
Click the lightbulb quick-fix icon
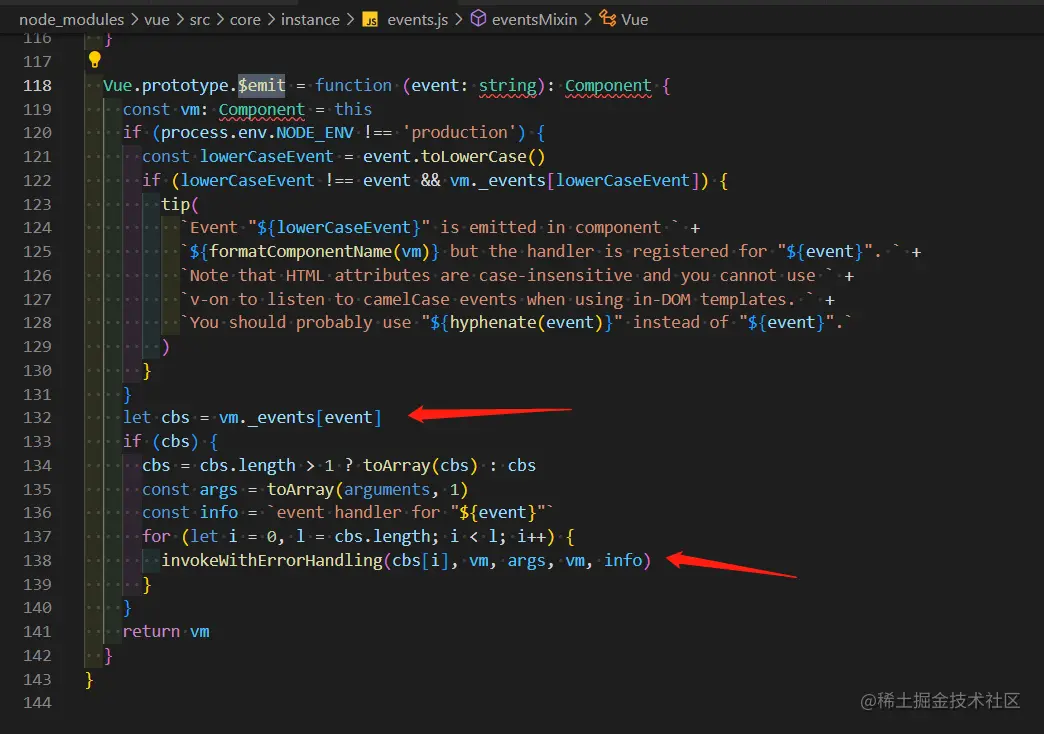click(x=95, y=60)
